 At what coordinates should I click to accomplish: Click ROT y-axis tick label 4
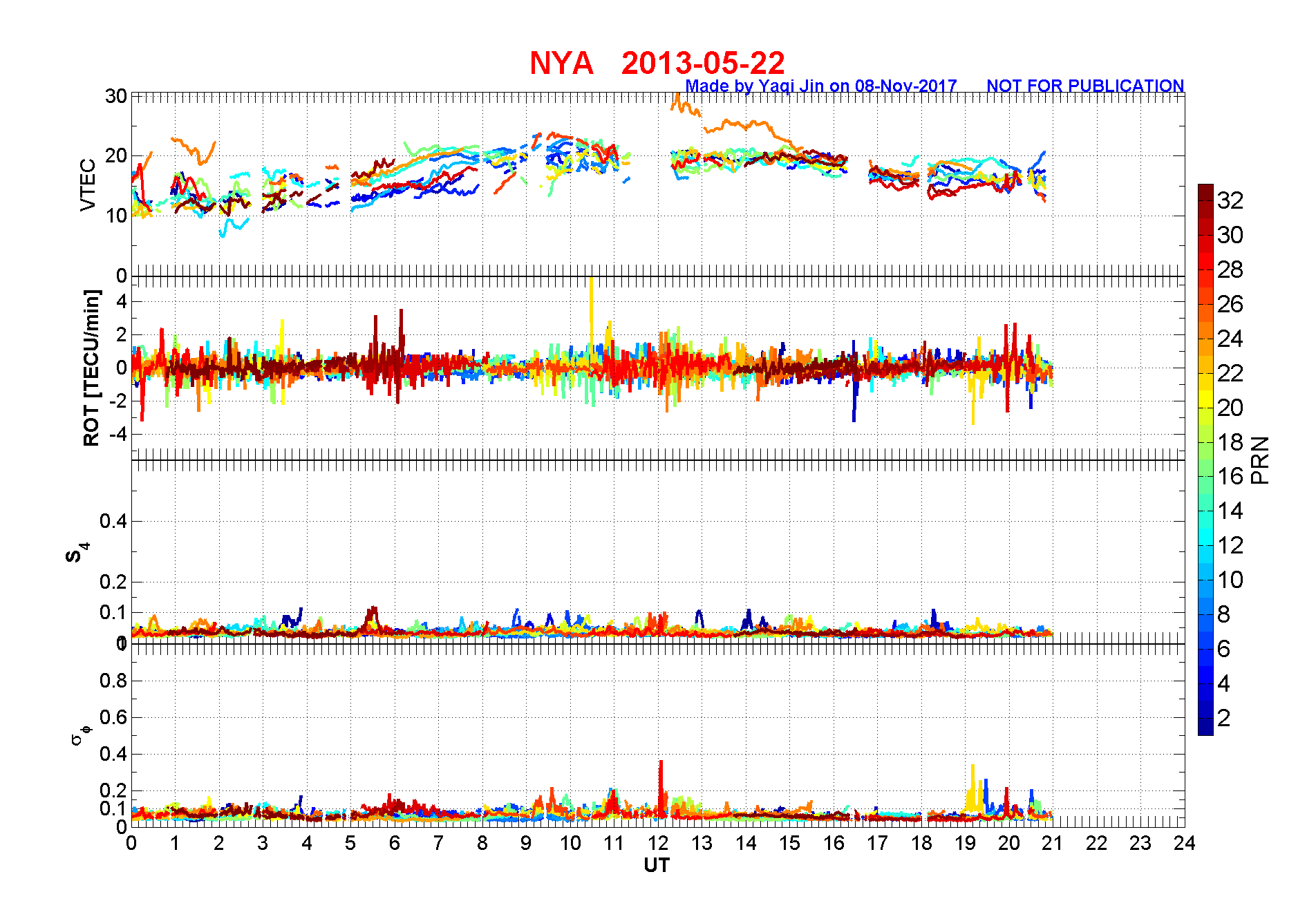(x=122, y=301)
